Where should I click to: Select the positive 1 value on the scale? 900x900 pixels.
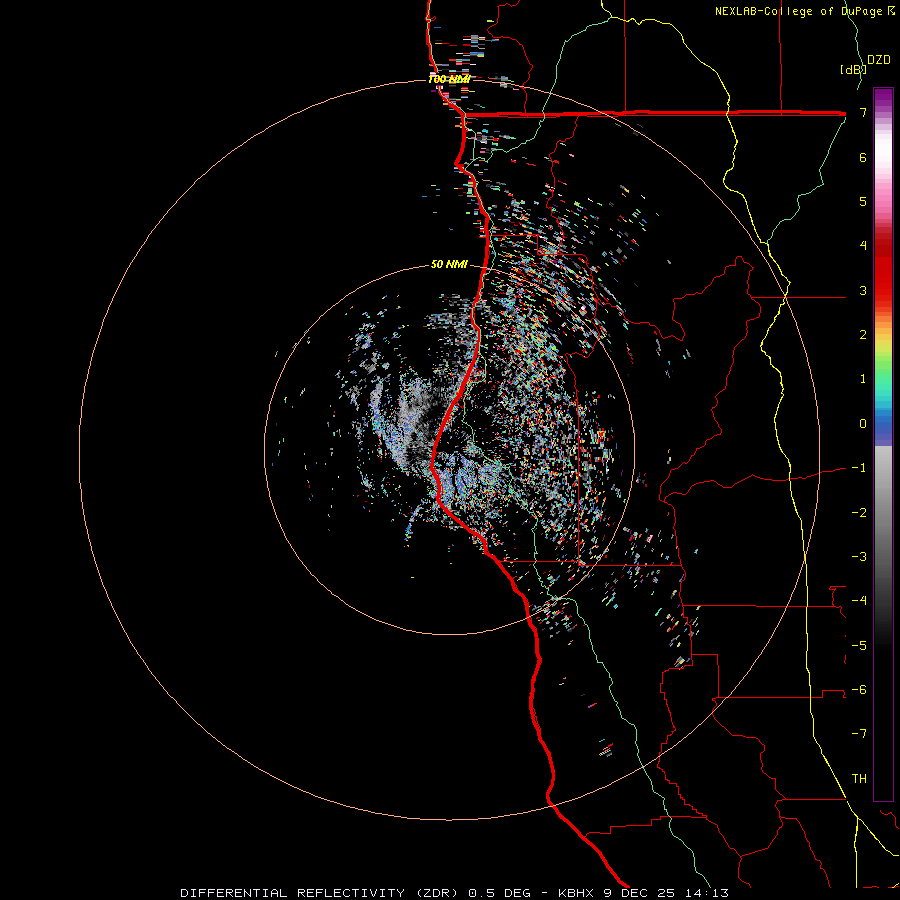pos(863,379)
